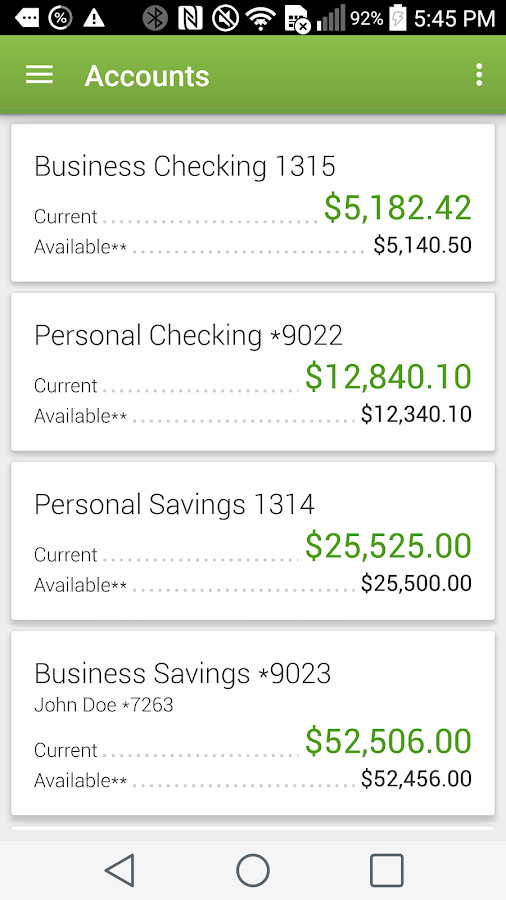Tap the Wi-Fi status bar icon
506x900 pixels.
click(x=261, y=18)
